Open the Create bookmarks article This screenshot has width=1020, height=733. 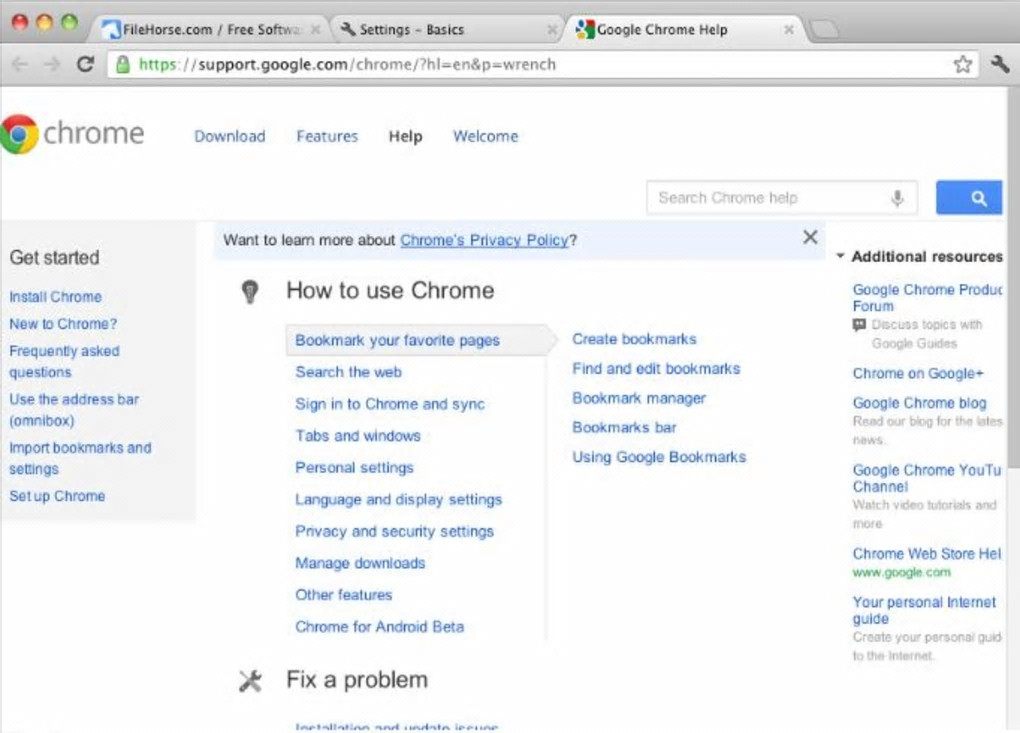[634, 339]
